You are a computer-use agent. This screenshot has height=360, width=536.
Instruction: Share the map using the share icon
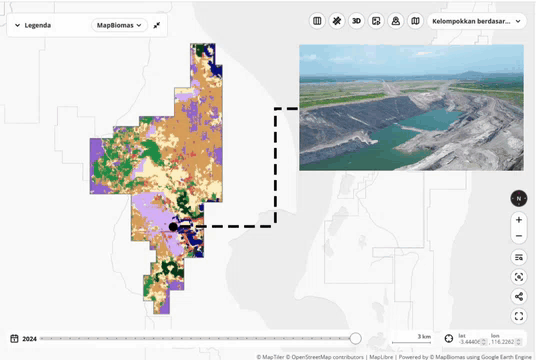click(x=519, y=296)
